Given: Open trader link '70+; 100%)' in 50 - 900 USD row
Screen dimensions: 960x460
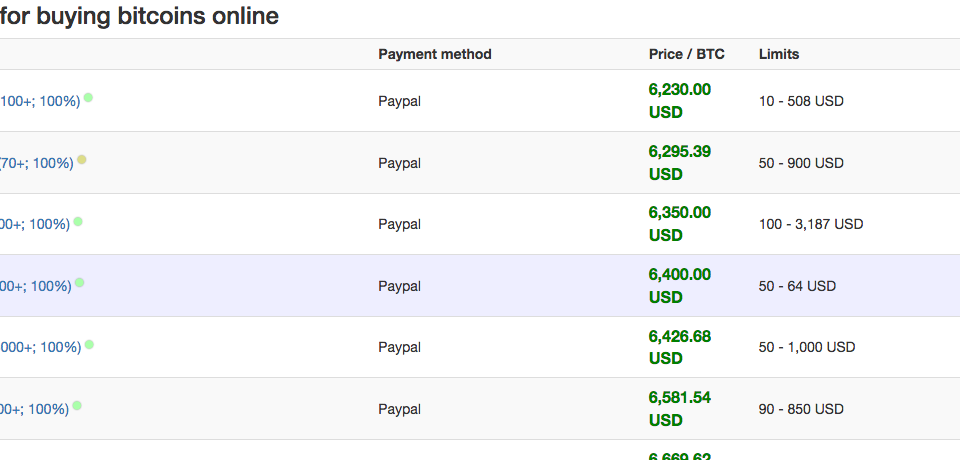Looking at the screenshot, I should click(x=37, y=164).
